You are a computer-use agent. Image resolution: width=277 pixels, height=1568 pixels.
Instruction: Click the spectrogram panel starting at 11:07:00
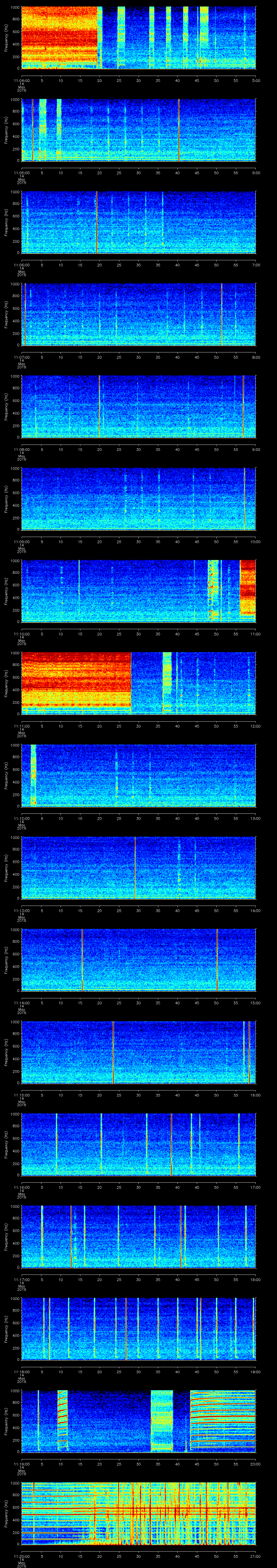pyautogui.click(x=139, y=315)
